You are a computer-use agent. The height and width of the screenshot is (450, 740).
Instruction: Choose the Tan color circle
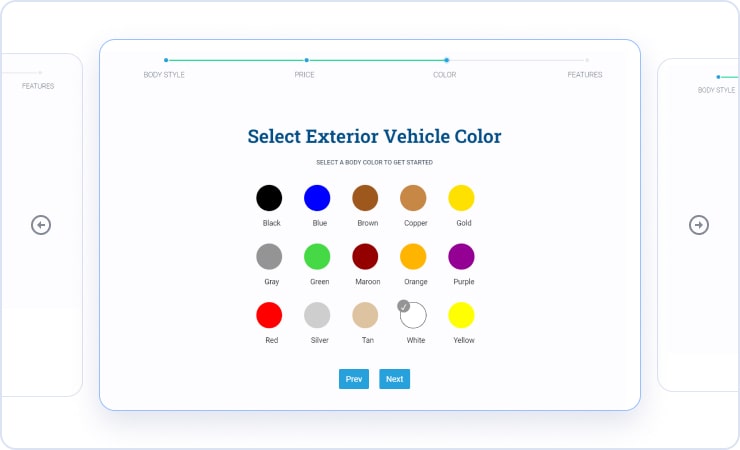[x=365, y=315]
